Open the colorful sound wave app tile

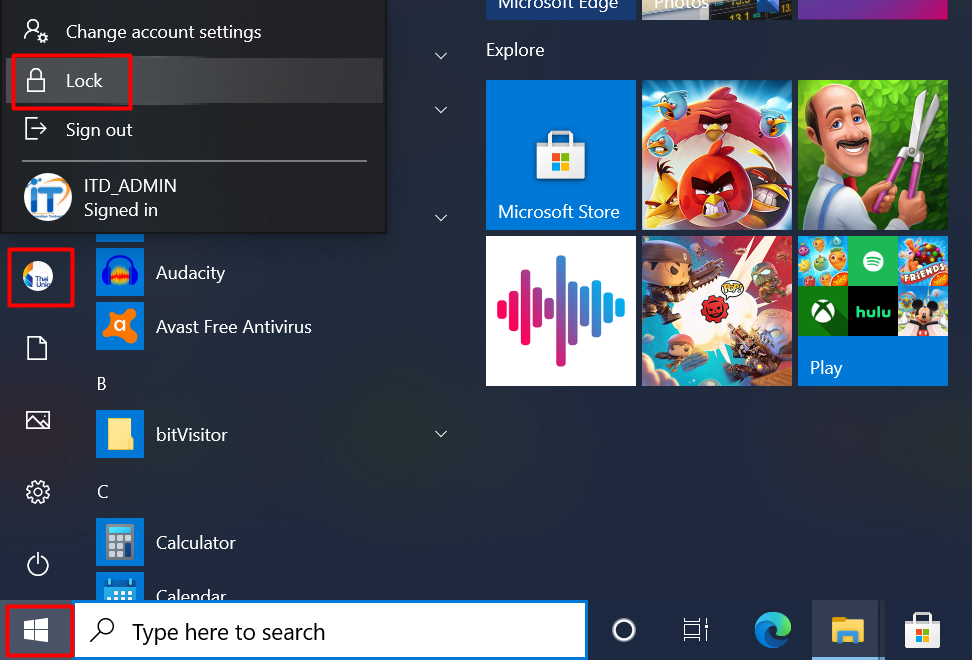coord(560,311)
